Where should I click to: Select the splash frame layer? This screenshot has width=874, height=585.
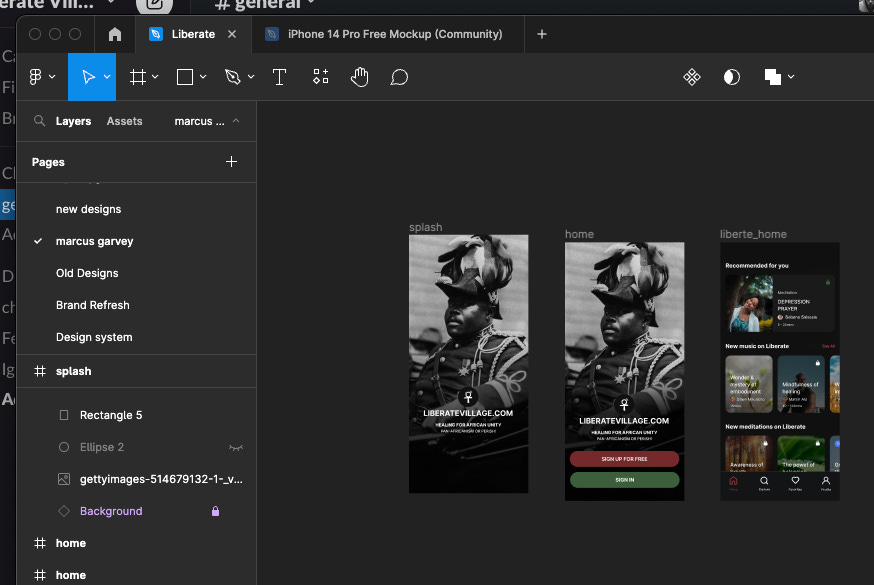point(137,371)
